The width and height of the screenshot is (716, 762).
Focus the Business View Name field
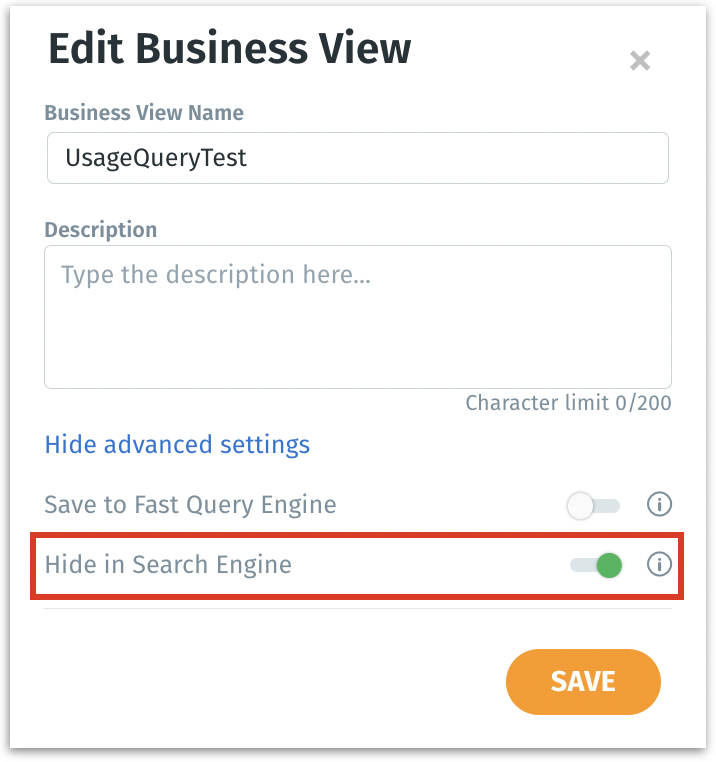click(357, 158)
